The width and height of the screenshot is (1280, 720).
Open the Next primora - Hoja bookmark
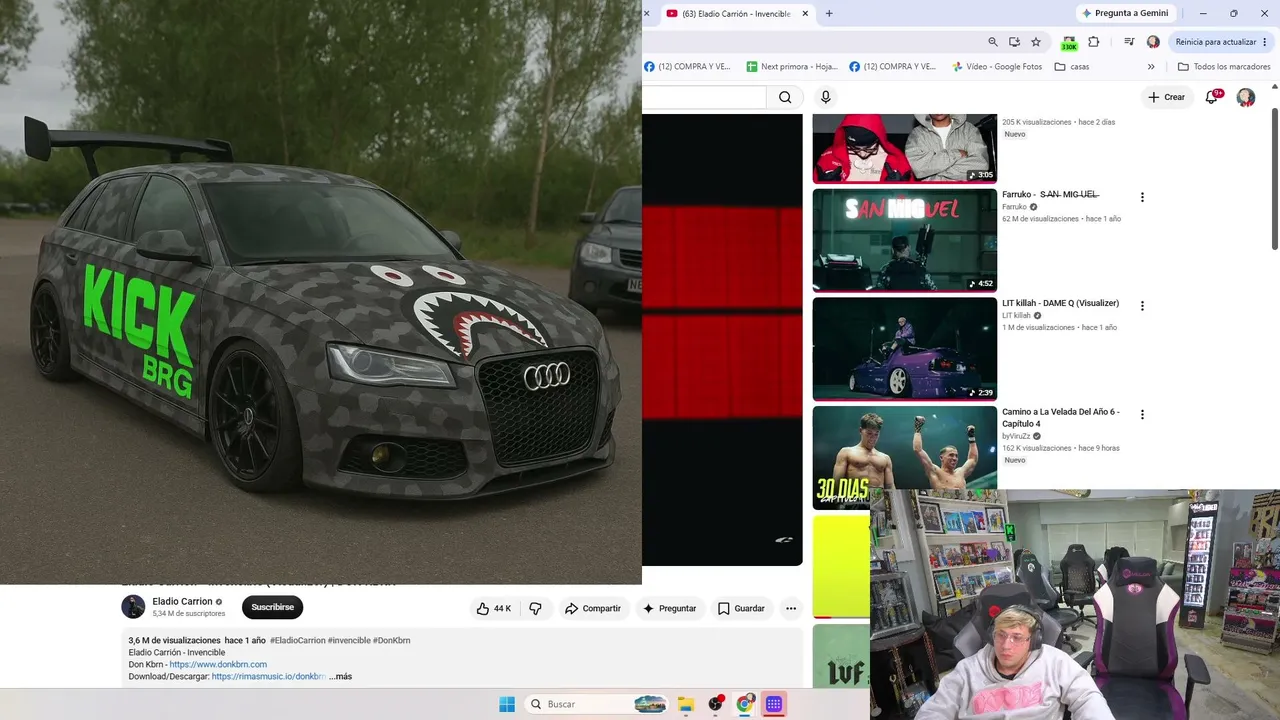[792, 67]
